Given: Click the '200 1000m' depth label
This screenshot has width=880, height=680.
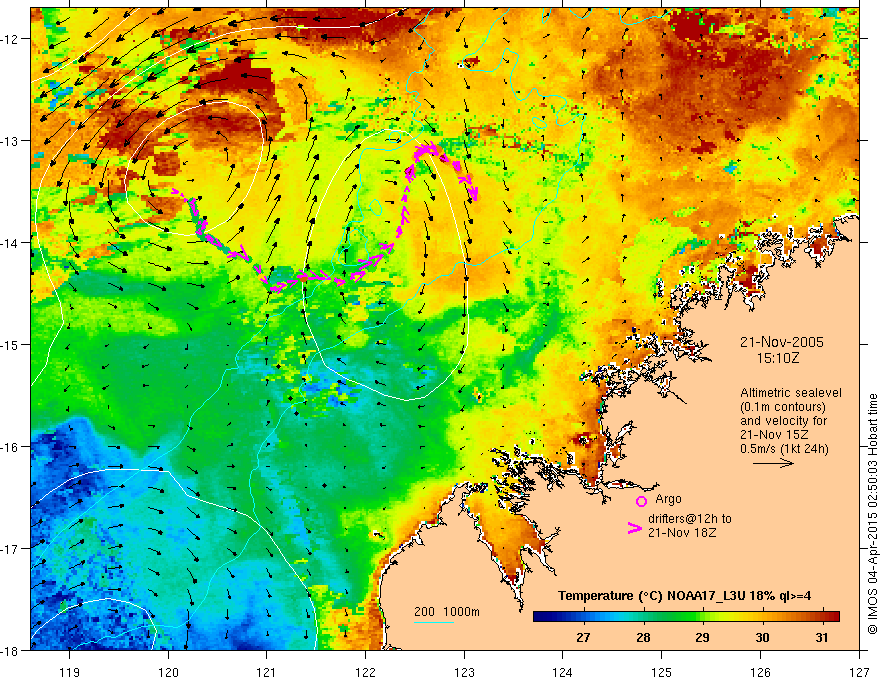Looking at the screenshot, I should (447, 612).
